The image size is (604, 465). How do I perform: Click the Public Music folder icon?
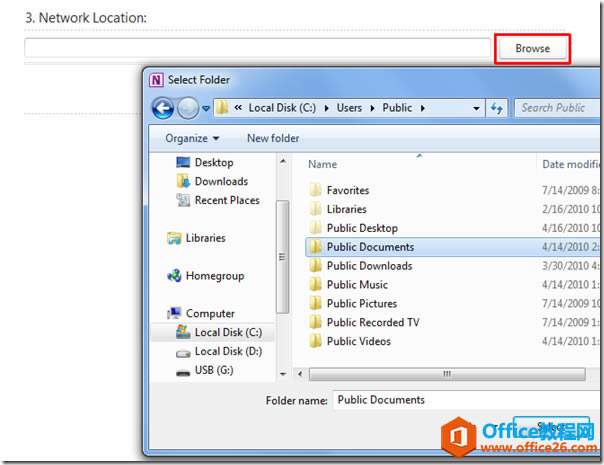tap(315, 284)
